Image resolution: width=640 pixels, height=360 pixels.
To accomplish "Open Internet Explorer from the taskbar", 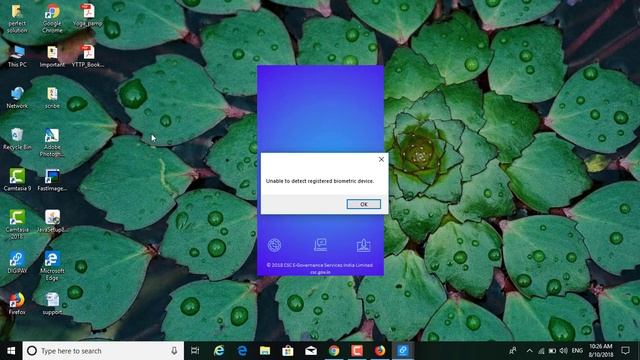I will [x=219, y=351].
